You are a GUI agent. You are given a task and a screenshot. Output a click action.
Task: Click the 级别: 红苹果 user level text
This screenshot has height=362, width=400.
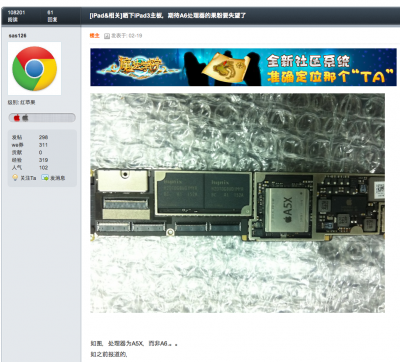pos(22,102)
